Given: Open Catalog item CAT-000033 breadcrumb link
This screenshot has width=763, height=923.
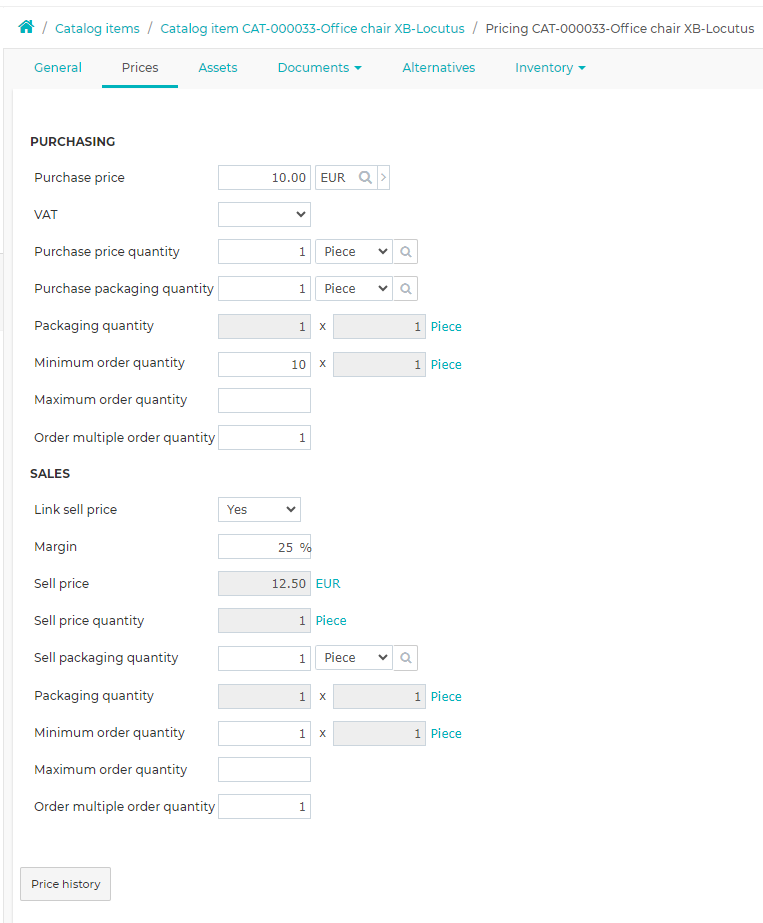Looking at the screenshot, I should click(312, 28).
